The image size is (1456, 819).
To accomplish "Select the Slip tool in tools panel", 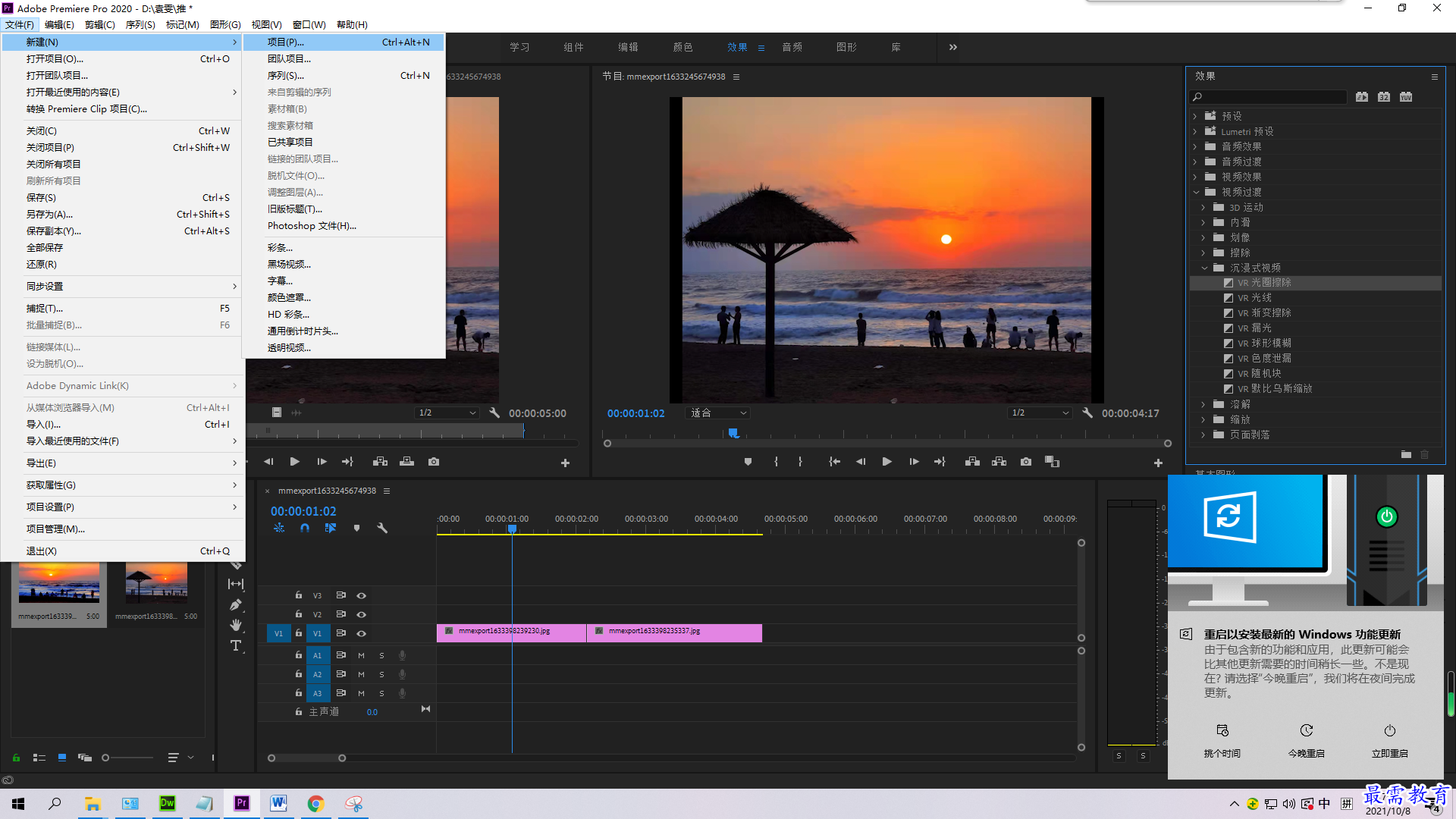I will pos(236,584).
